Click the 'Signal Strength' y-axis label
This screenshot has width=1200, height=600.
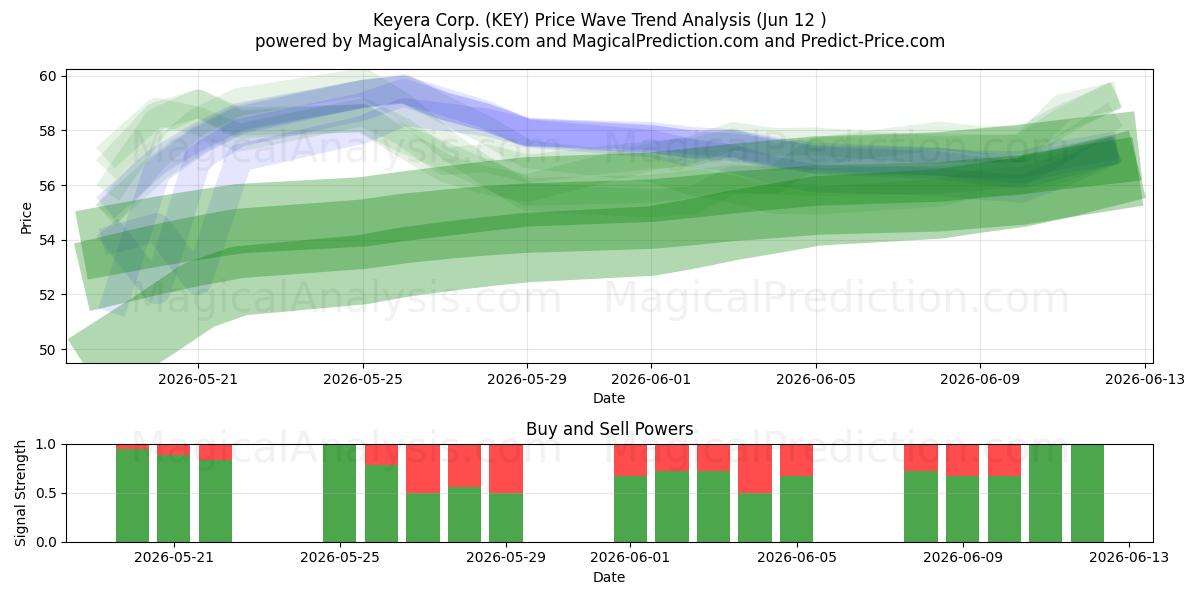[21, 493]
